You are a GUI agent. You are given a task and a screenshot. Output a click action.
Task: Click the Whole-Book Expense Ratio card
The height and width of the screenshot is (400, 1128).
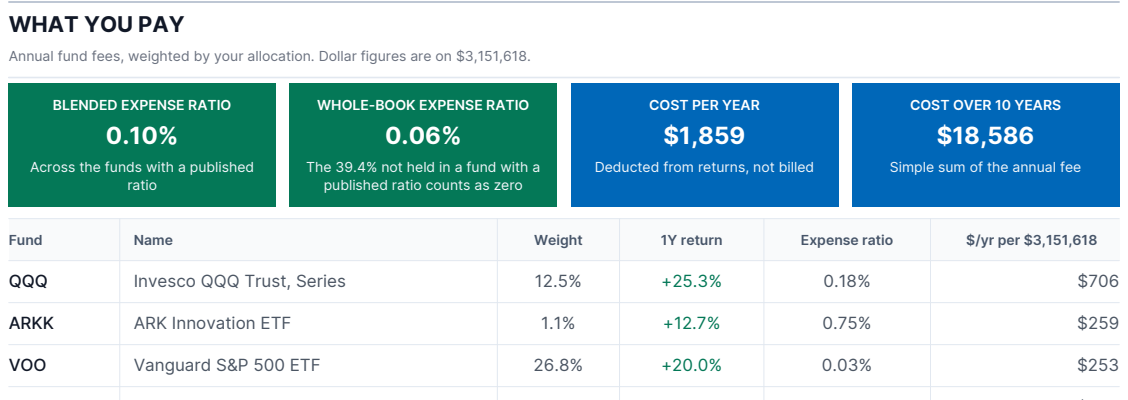(x=423, y=145)
